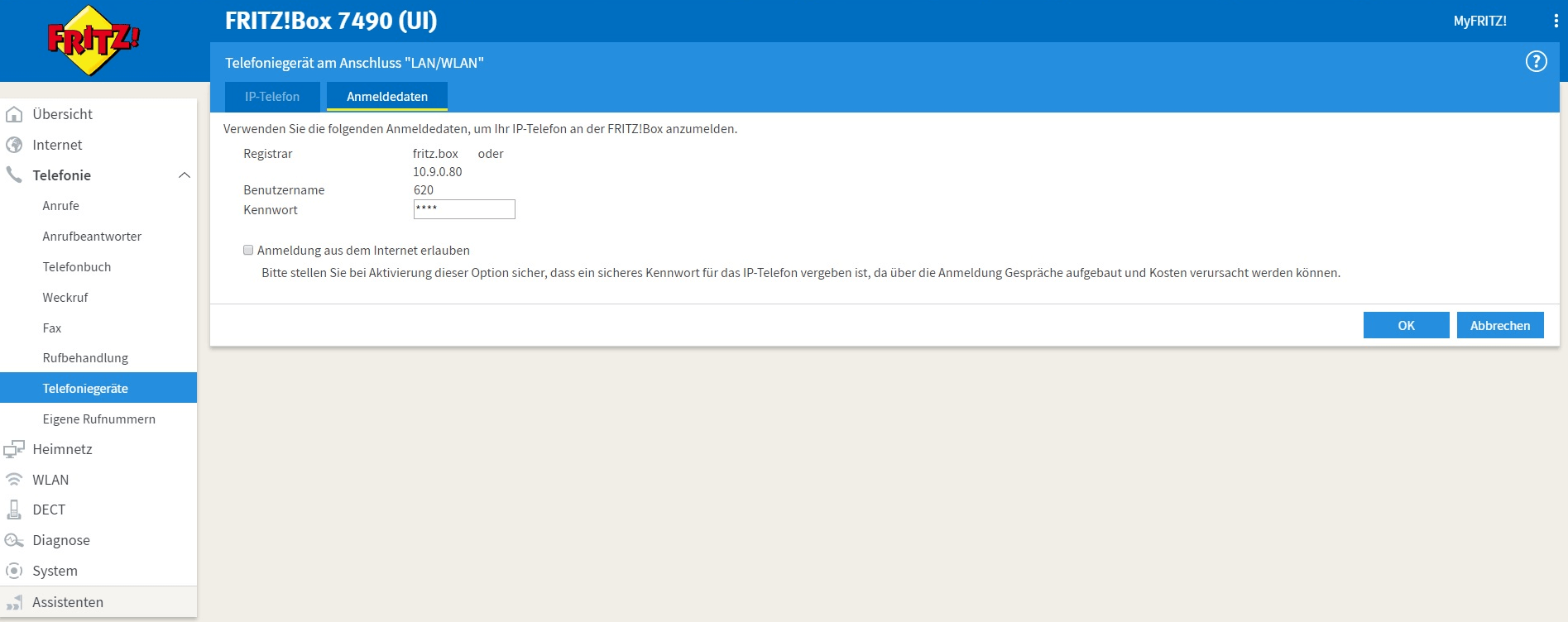Click the Heimnetz network icon
The width and height of the screenshot is (1568, 622).
point(14,449)
